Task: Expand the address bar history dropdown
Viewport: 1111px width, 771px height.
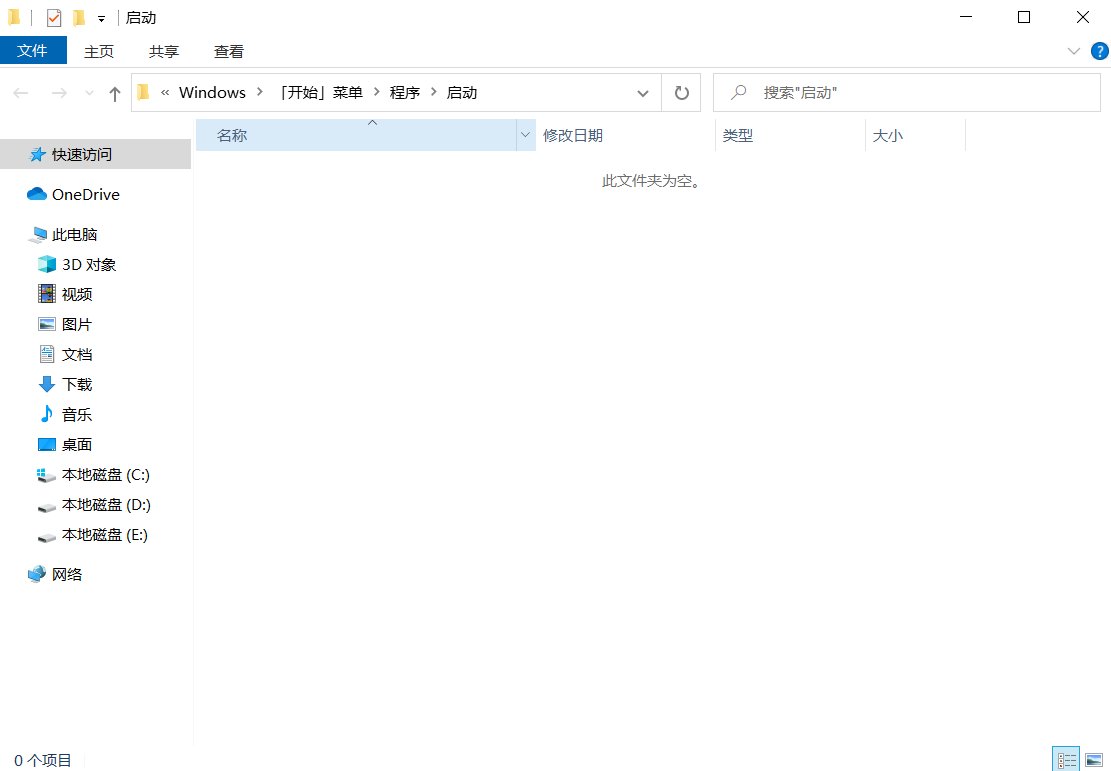Action: point(643,92)
